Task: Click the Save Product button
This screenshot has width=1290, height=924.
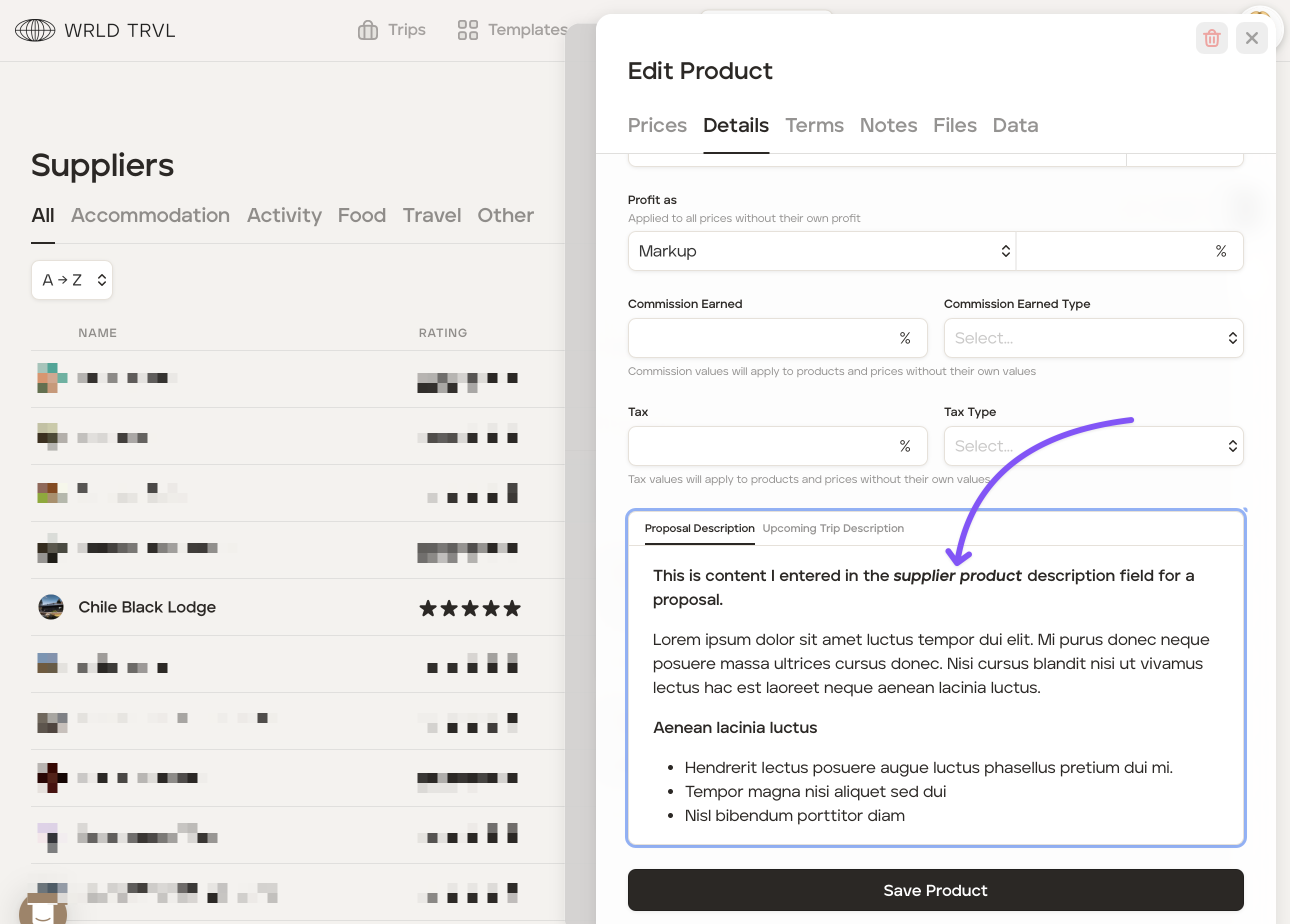Action: click(x=935, y=890)
